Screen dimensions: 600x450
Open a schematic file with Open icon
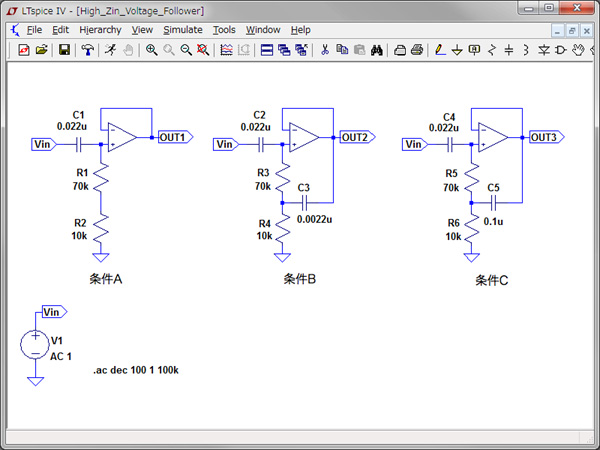41,50
